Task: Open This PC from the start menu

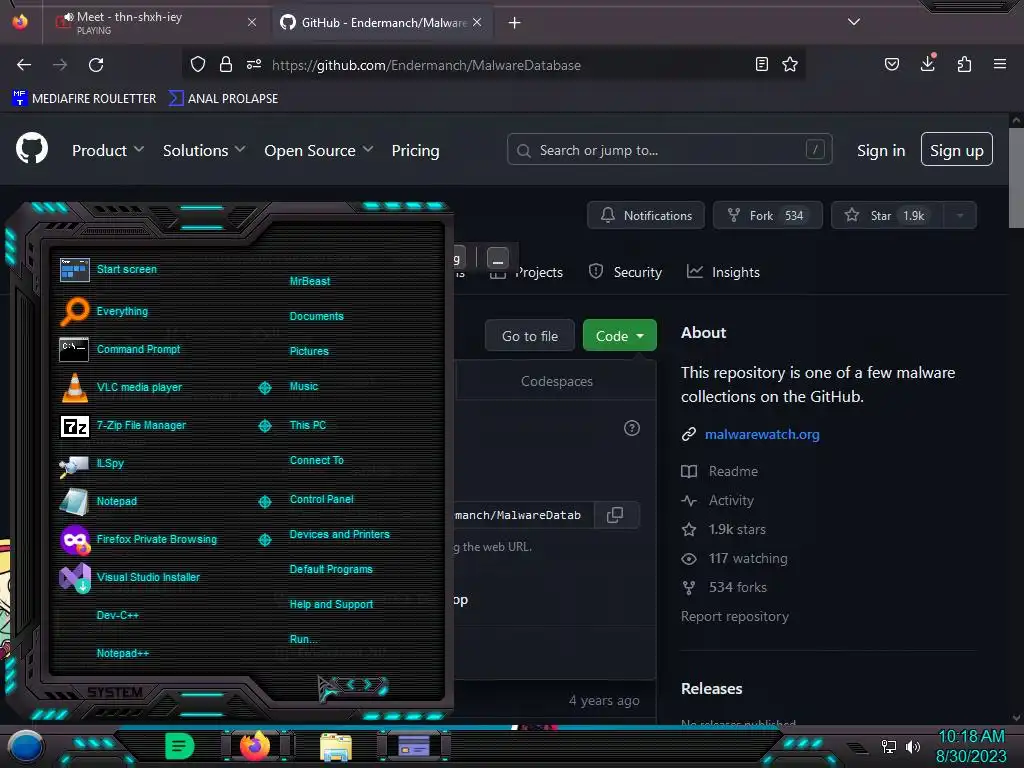Action: tap(308, 425)
